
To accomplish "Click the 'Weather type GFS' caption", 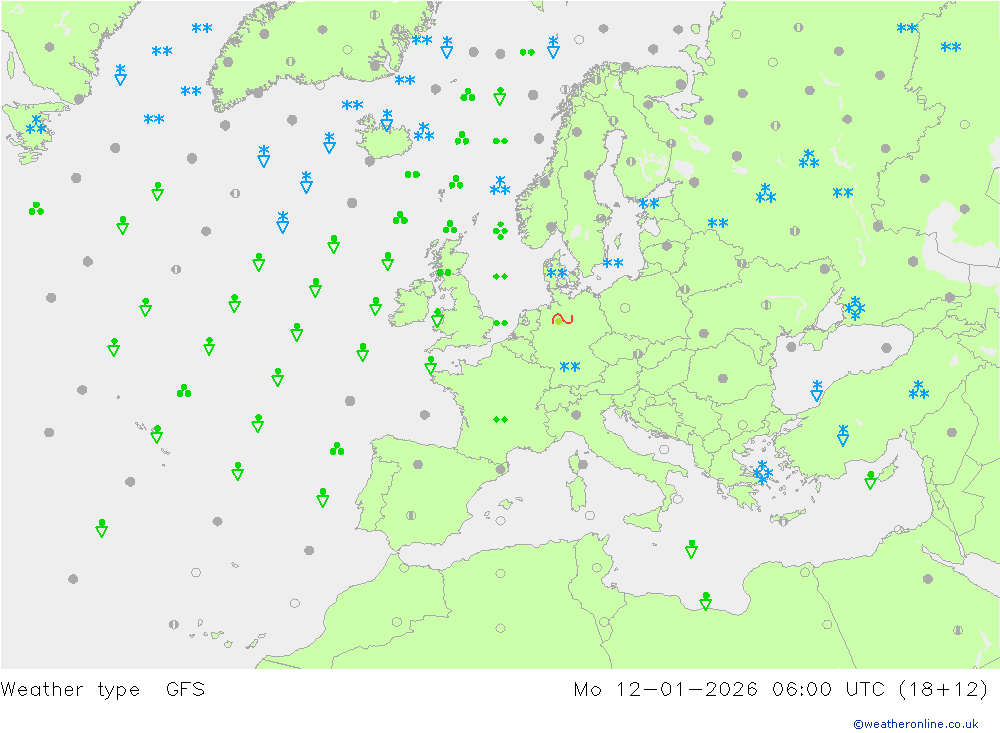I will click(x=103, y=690).
